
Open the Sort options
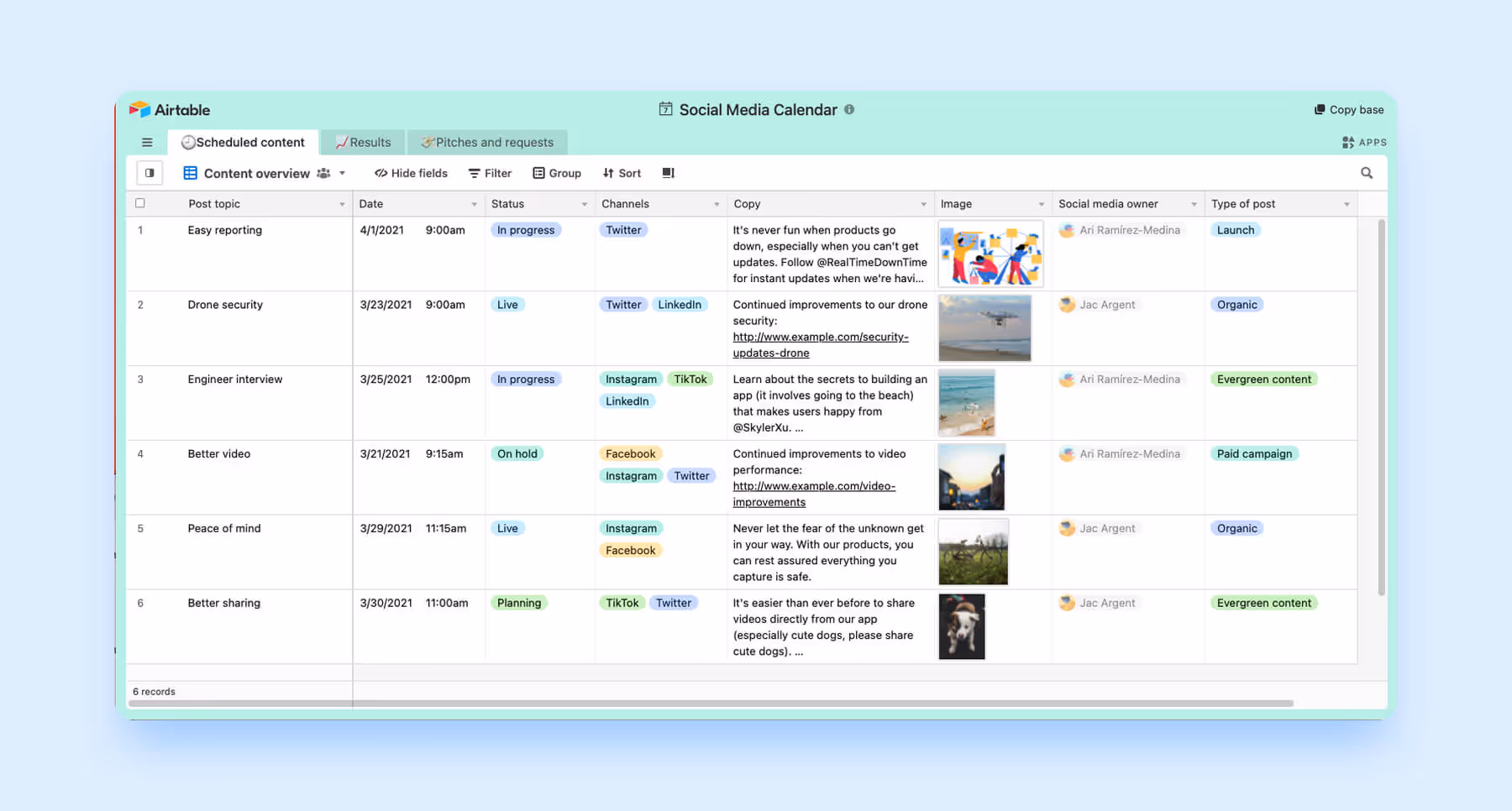click(622, 173)
